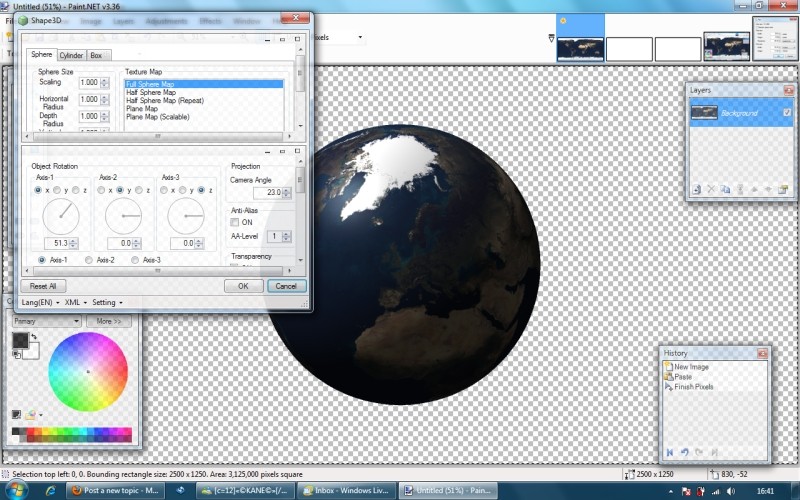Open the Lang(EN) dropdown
Screen dimensions: 800x500
(x=40, y=303)
